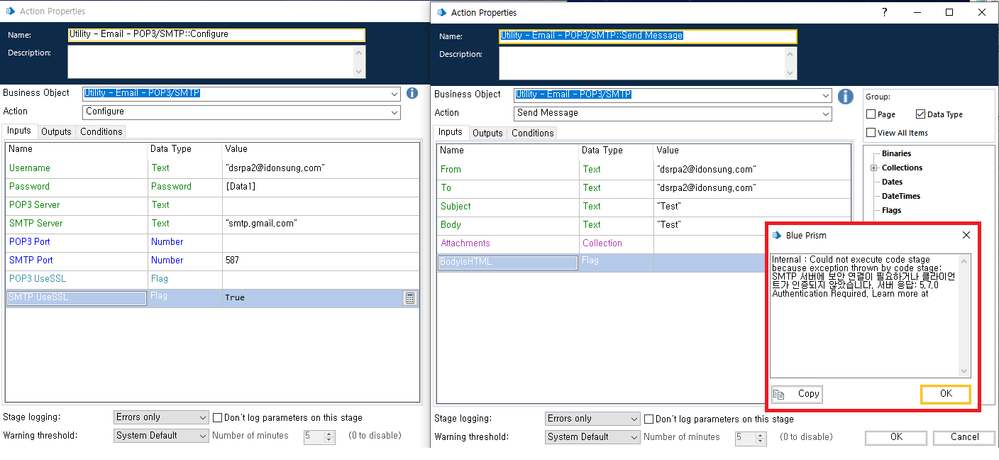The width and height of the screenshot is (999, 460).
Task: Select the POP3 Server input row
Action: [x=213, y=205]
